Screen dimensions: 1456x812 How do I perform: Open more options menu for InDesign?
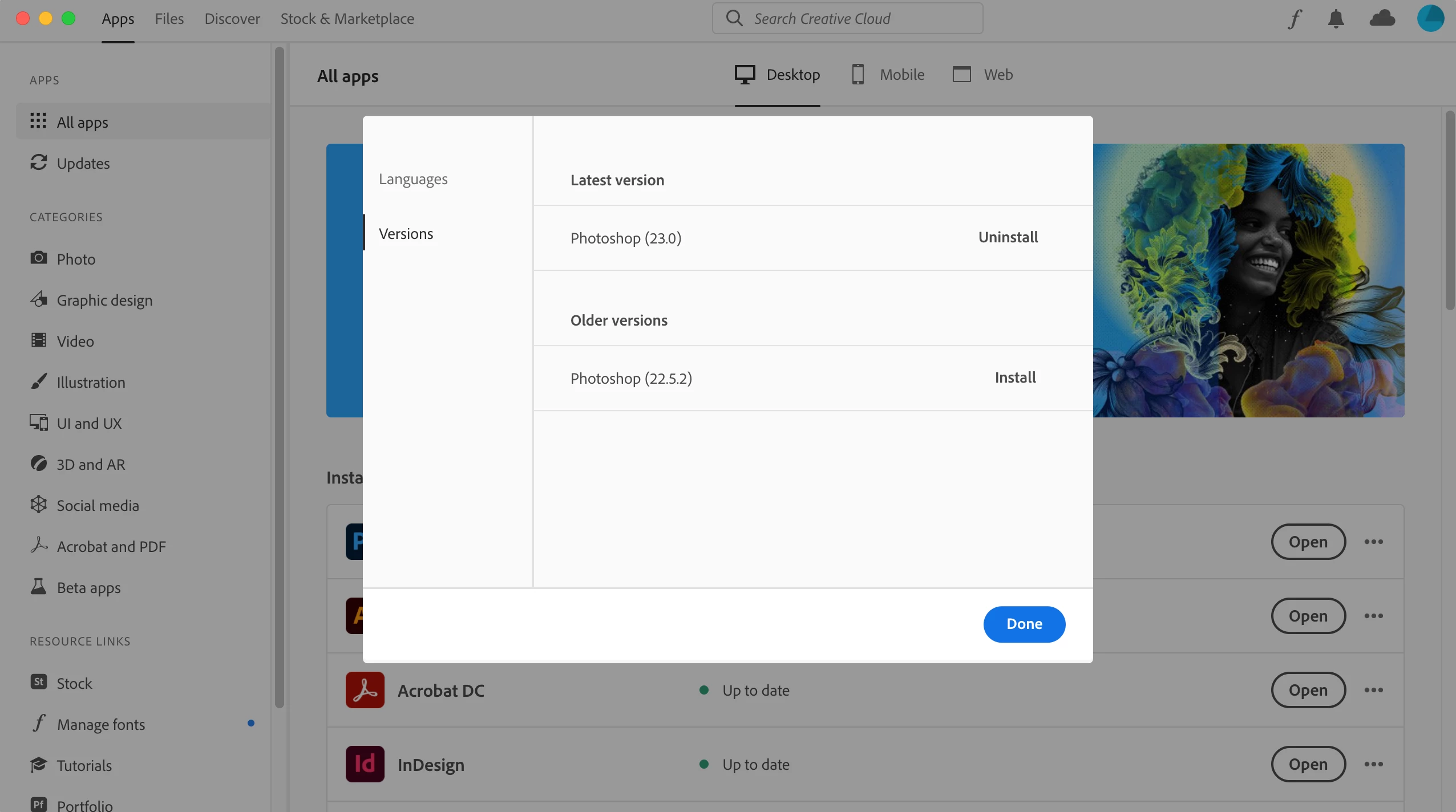click(x=1373, y=764)
